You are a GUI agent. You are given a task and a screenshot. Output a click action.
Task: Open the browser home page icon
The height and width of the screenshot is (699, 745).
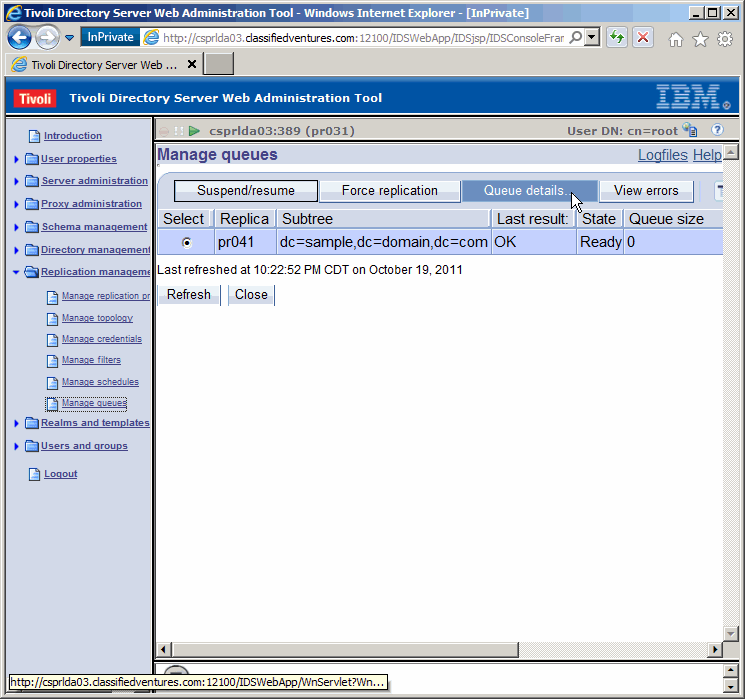(x=676, y=39)
